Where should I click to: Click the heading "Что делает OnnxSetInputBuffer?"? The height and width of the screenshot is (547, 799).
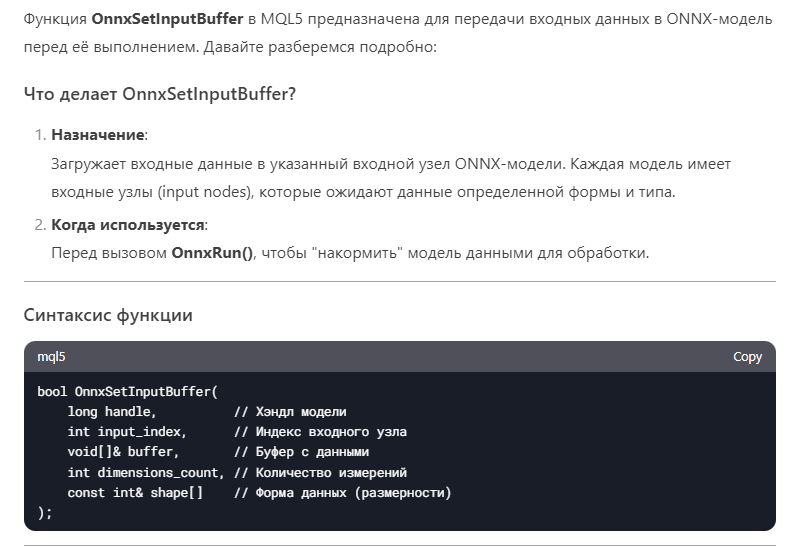click(160, 94)
